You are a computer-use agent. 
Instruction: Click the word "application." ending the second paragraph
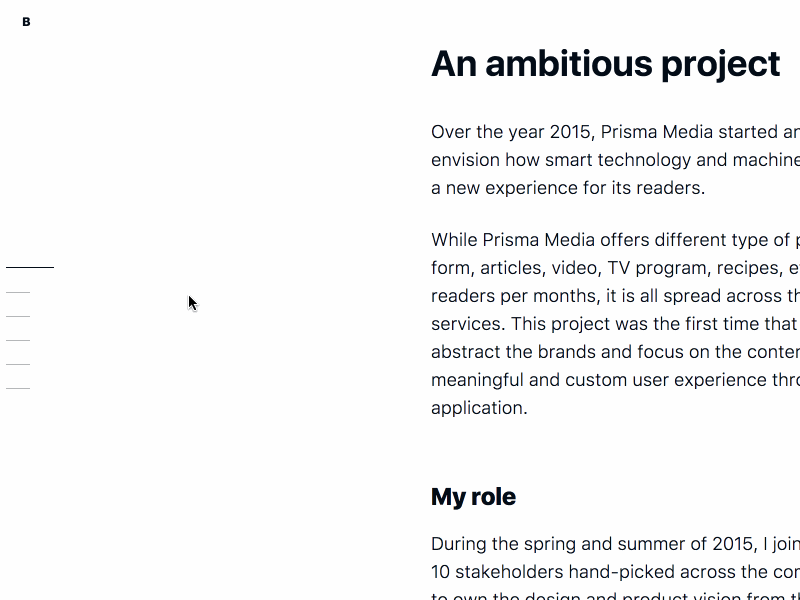(478, 408)
